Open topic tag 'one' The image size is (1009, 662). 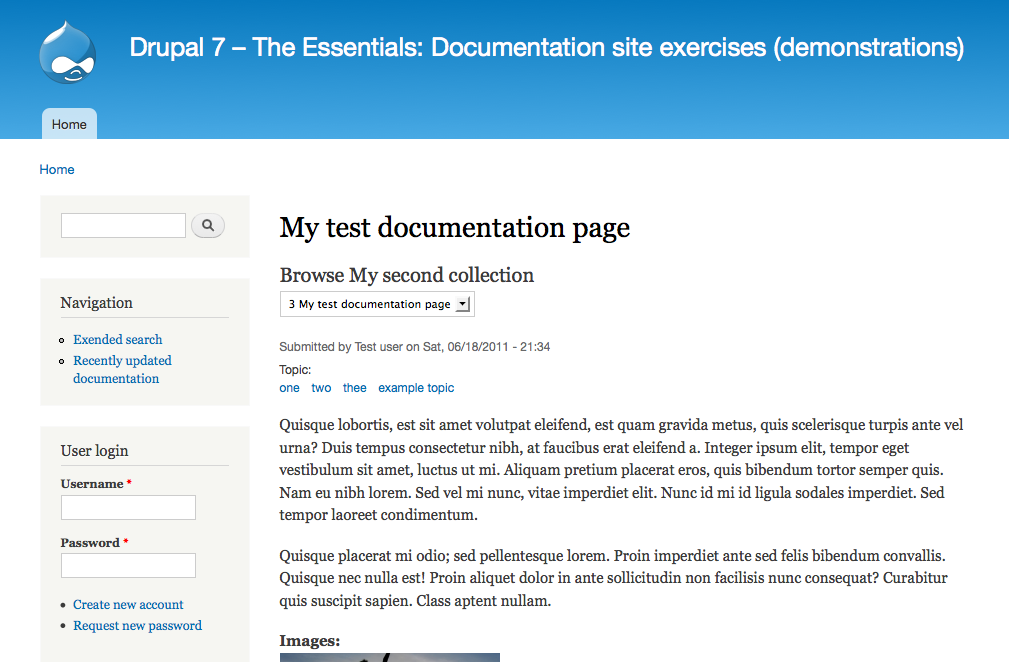pyautogui.click(x=289, y=388)
